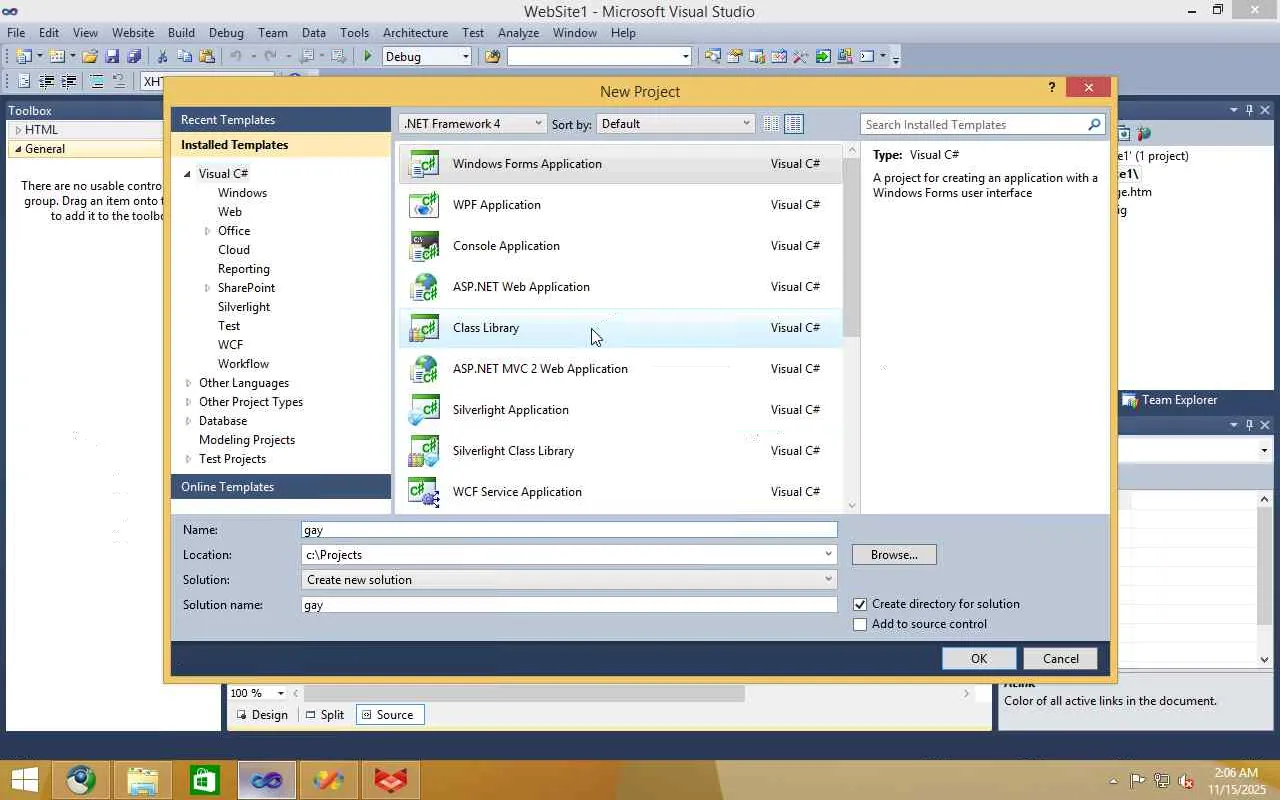The image size is (1280, 800).
Task: Open File Explorer from the taskbar
Action: point(143,780)
